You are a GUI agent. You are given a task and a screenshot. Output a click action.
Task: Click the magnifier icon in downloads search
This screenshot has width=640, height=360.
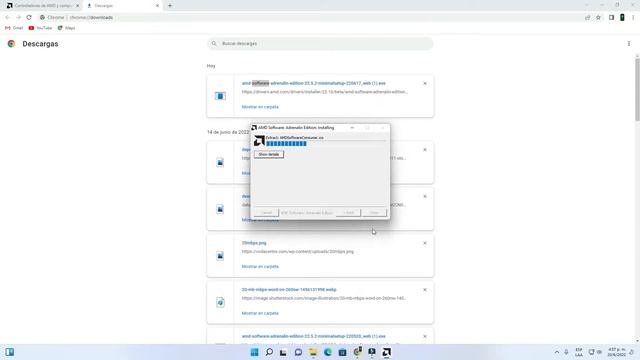[214, 43]
